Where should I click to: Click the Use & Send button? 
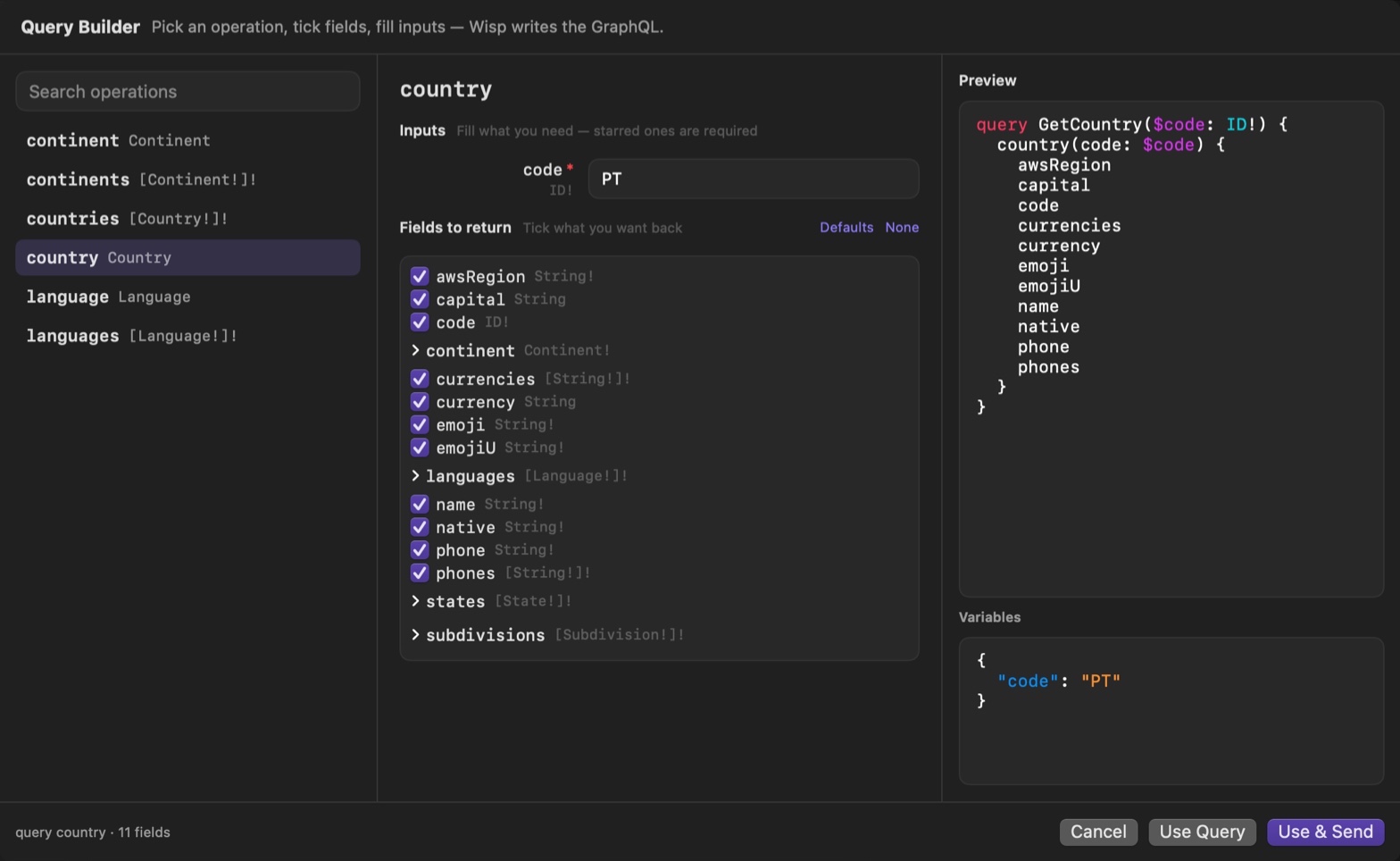click(1326, 832)
